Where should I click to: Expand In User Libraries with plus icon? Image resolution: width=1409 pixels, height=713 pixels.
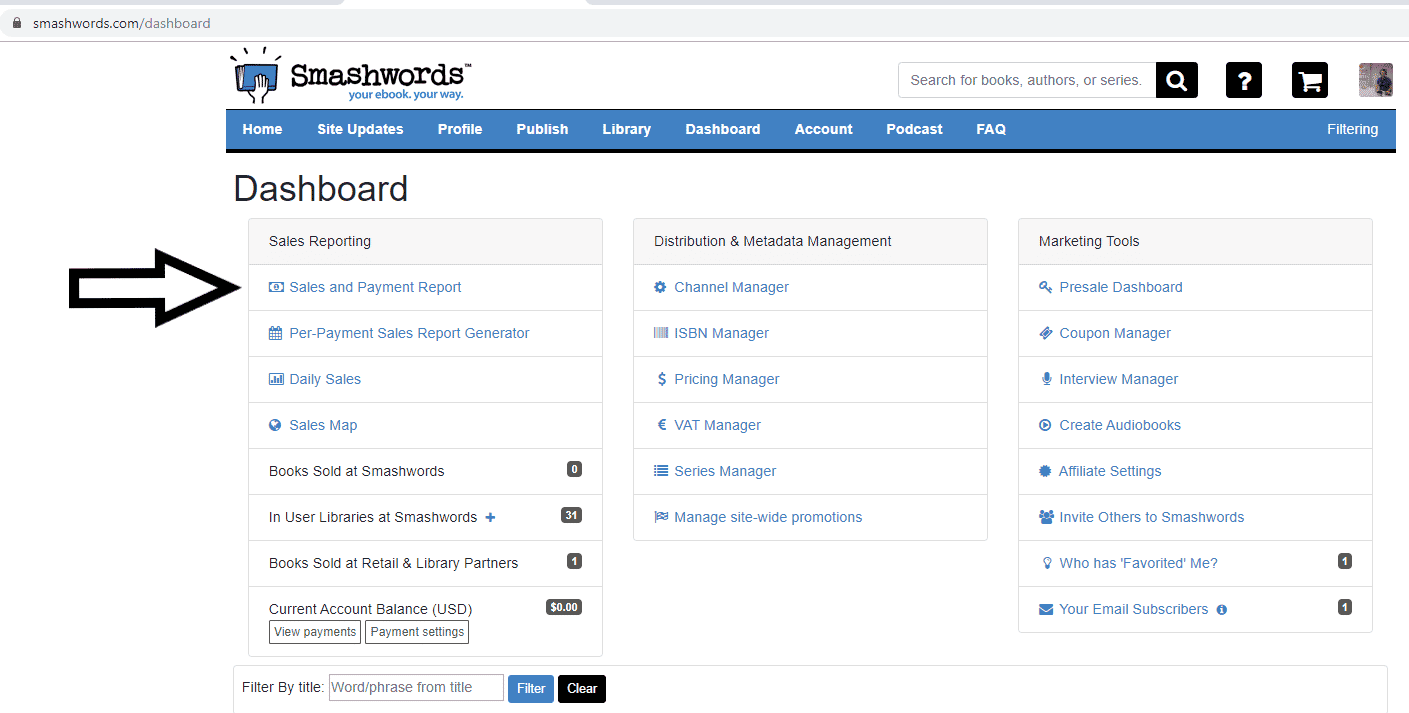[x=490, y=517]
